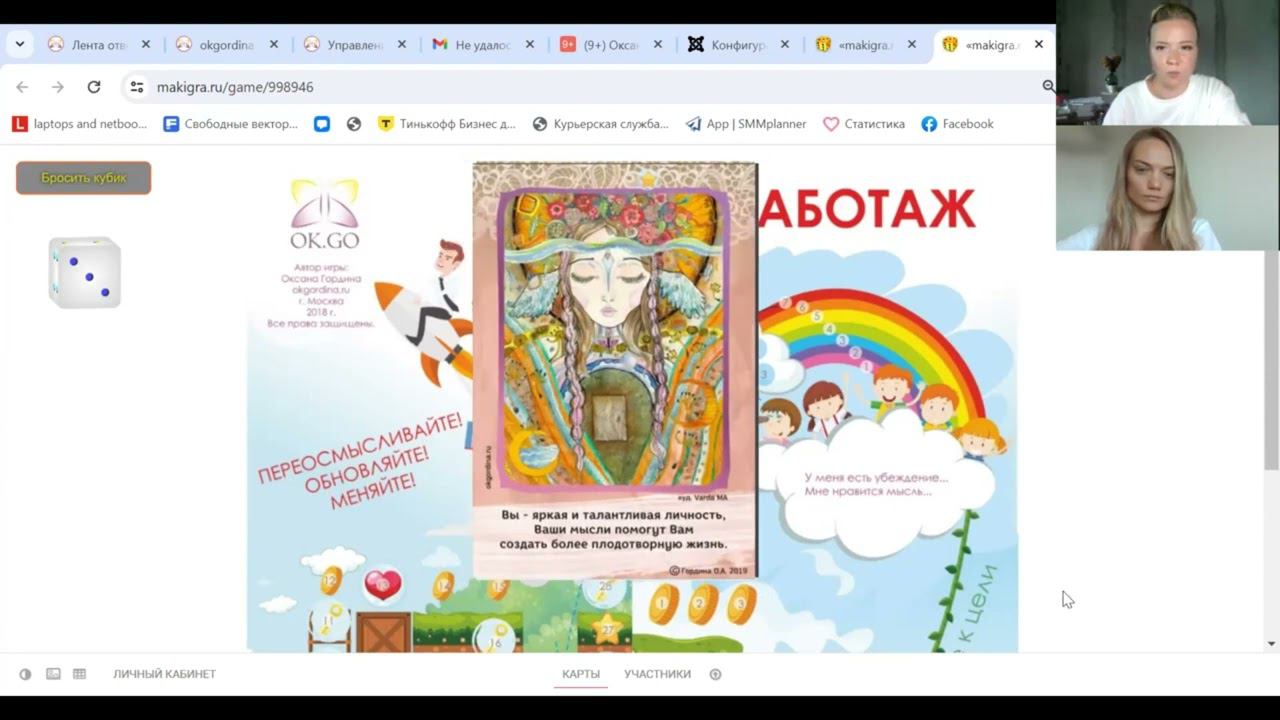Screen dimensions: 1280x720
Task: Open the globe bookmark icon after chat bubble
Action: pyautogui.click(x=354, y=124)
